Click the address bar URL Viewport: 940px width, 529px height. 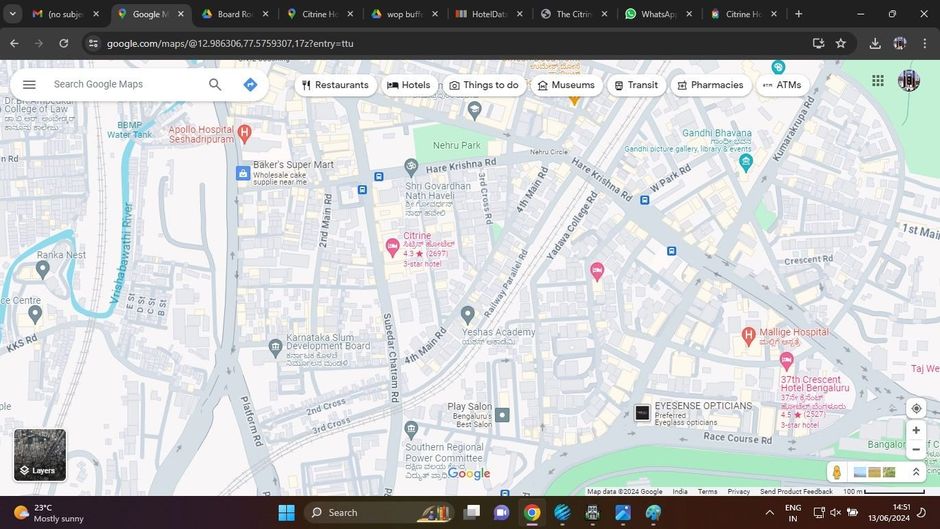tap(230, 43)
